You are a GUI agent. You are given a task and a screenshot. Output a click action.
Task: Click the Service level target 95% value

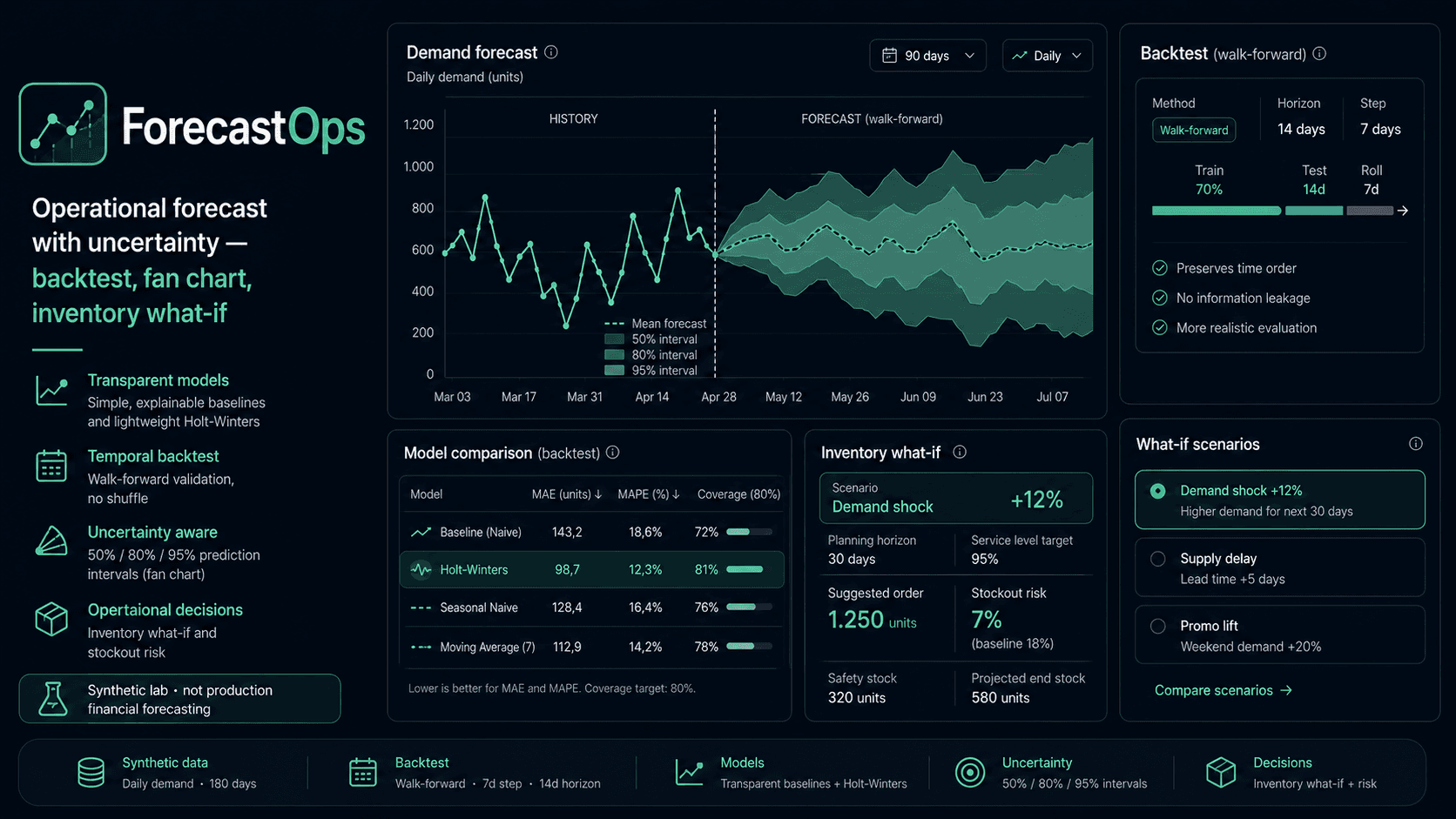coord(985,559)
